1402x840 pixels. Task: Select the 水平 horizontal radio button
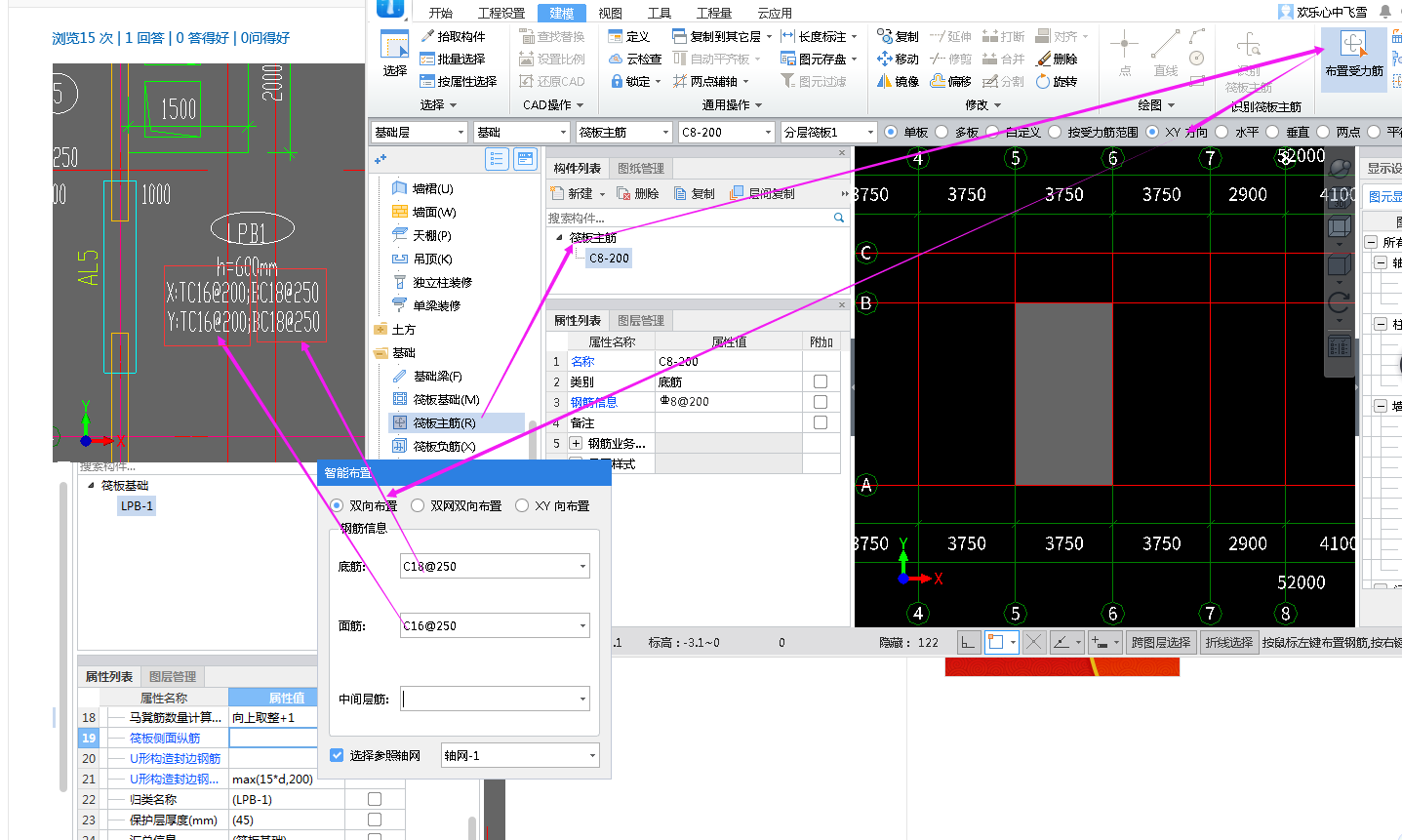[1222, 132]
